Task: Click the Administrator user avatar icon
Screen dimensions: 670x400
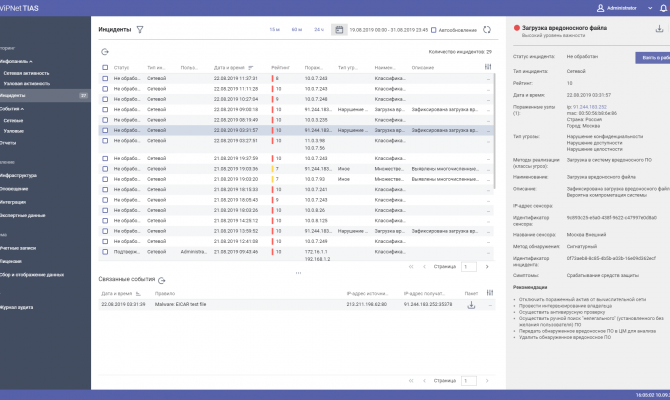Action: point(600,8)
